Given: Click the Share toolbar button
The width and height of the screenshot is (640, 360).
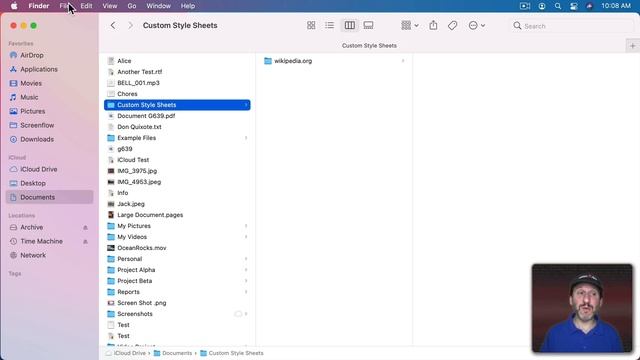Looking at the screenshot, I should (x=433, y=25).
